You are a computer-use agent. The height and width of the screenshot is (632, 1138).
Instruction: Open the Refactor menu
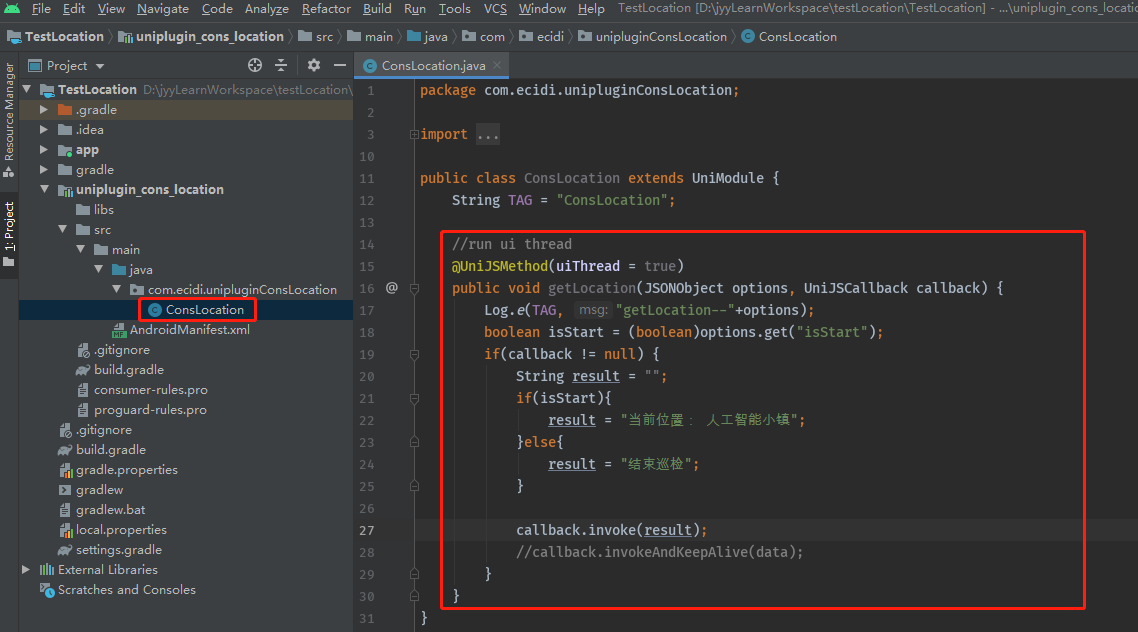[326, 9]
